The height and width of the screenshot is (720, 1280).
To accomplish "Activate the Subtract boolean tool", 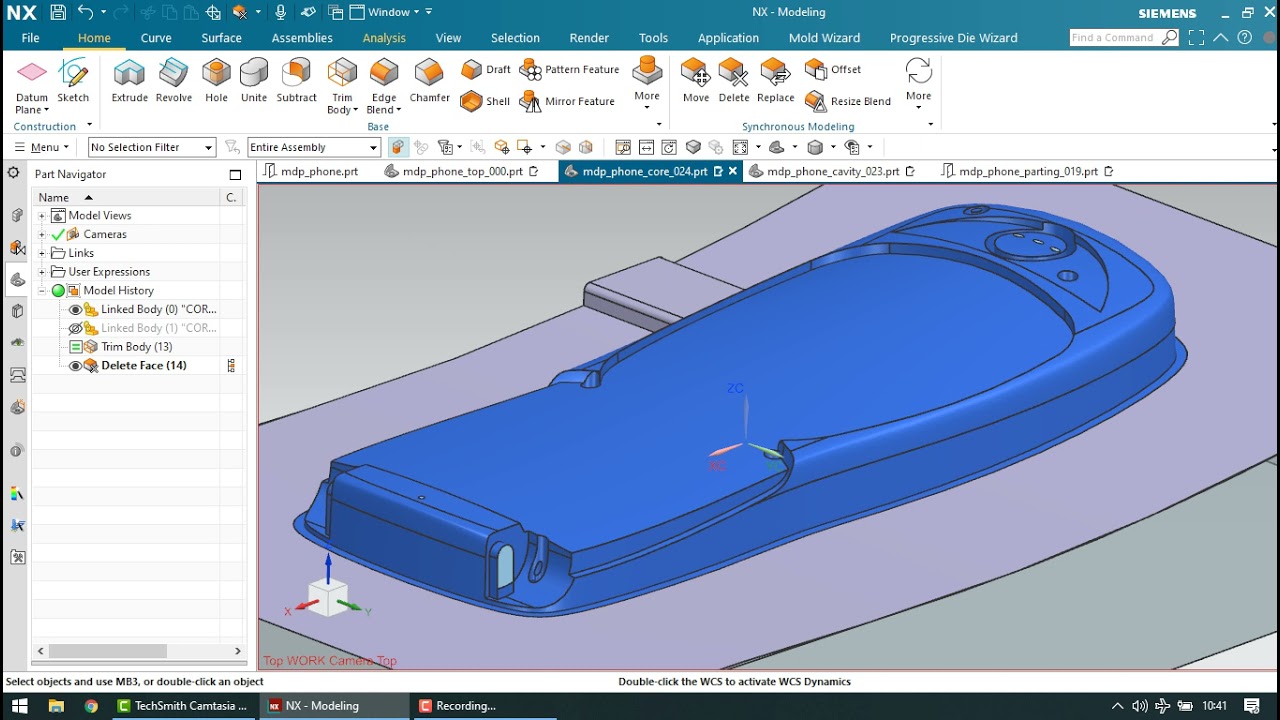I will 296,81.
